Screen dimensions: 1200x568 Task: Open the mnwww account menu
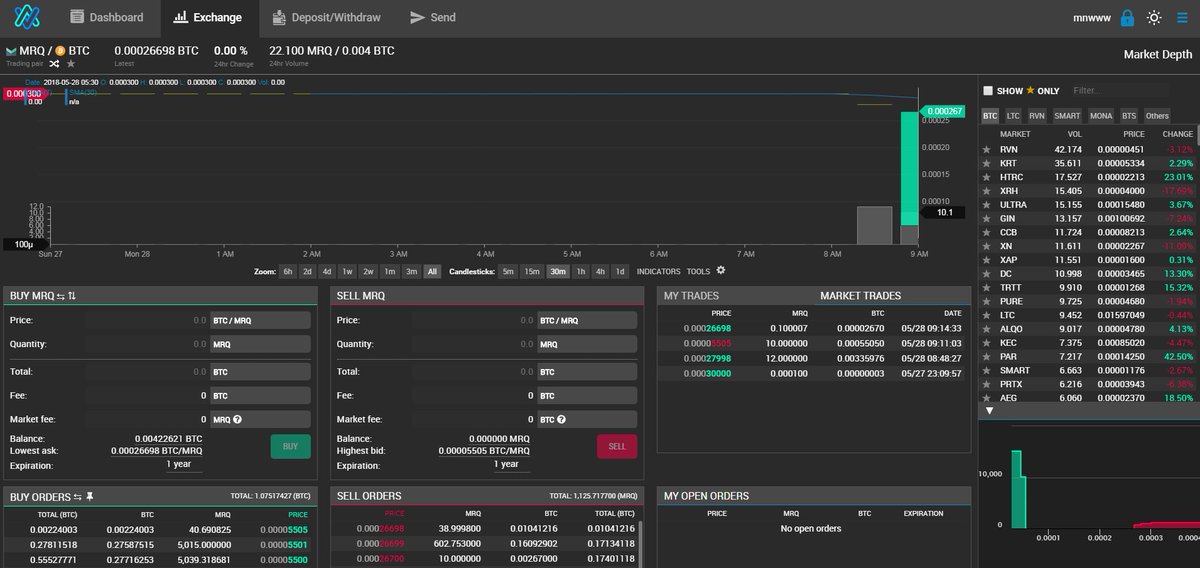tap(1092, 18)
